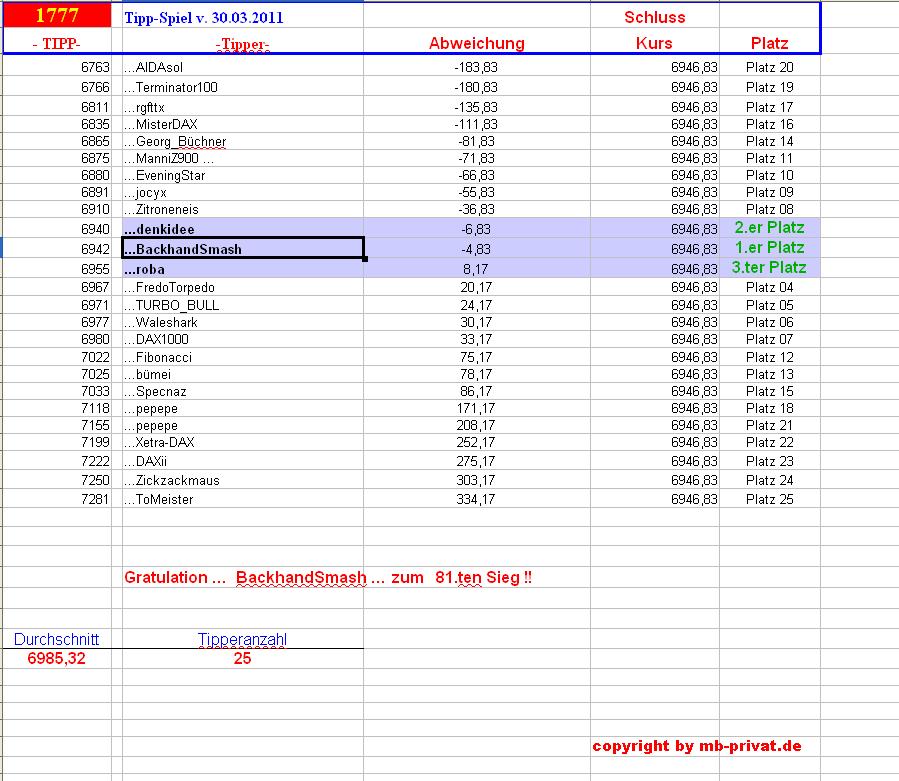Viewport: 899px width, 781px height.
Task: Click the deviation value -36,83
Action: coord(476,209)
